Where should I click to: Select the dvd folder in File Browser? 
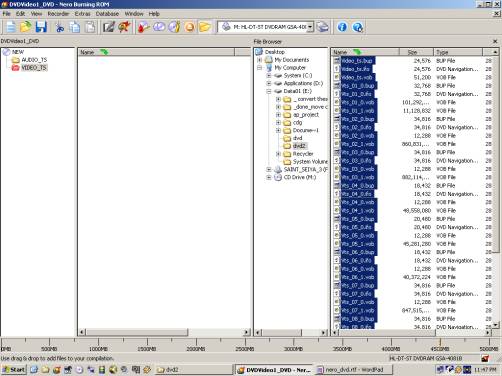(297, 138)
